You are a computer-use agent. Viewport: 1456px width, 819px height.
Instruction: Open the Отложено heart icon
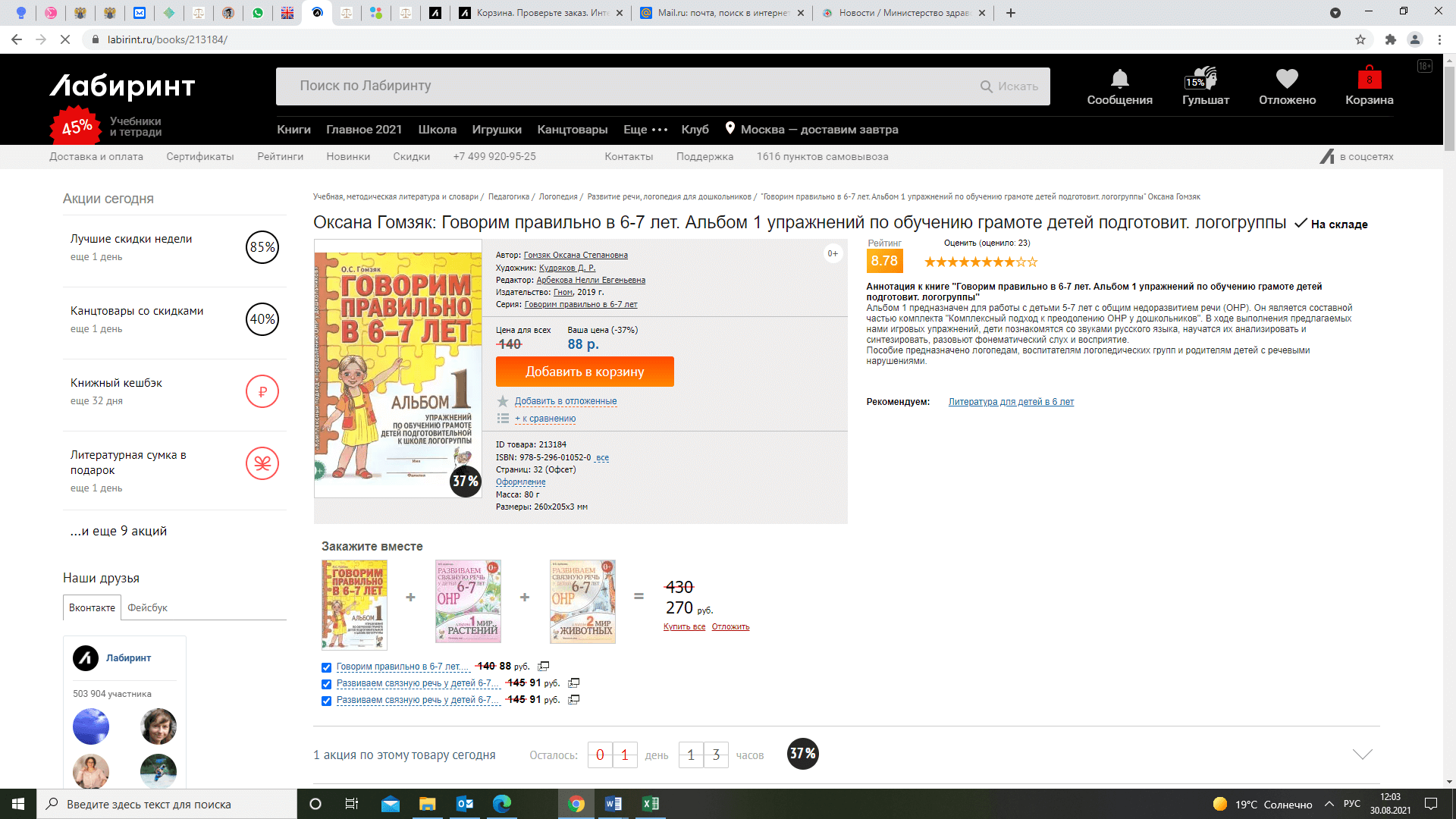point(1287,79)
